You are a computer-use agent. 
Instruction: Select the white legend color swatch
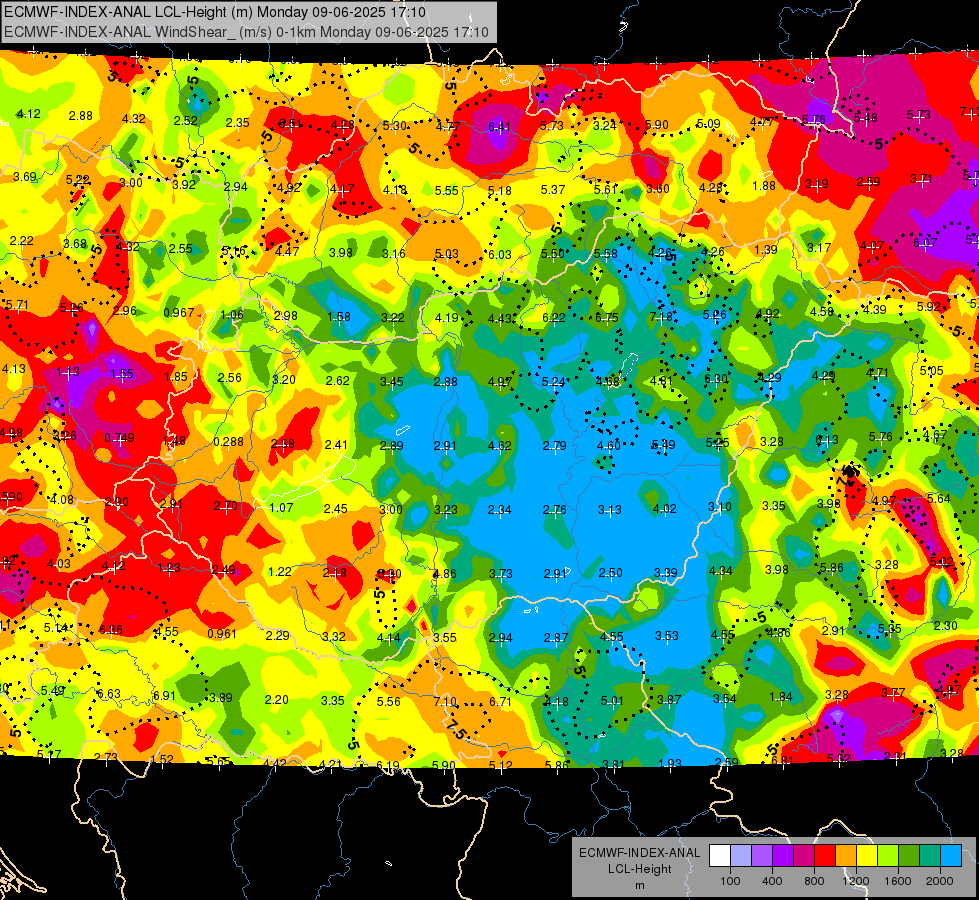point(719,856)
